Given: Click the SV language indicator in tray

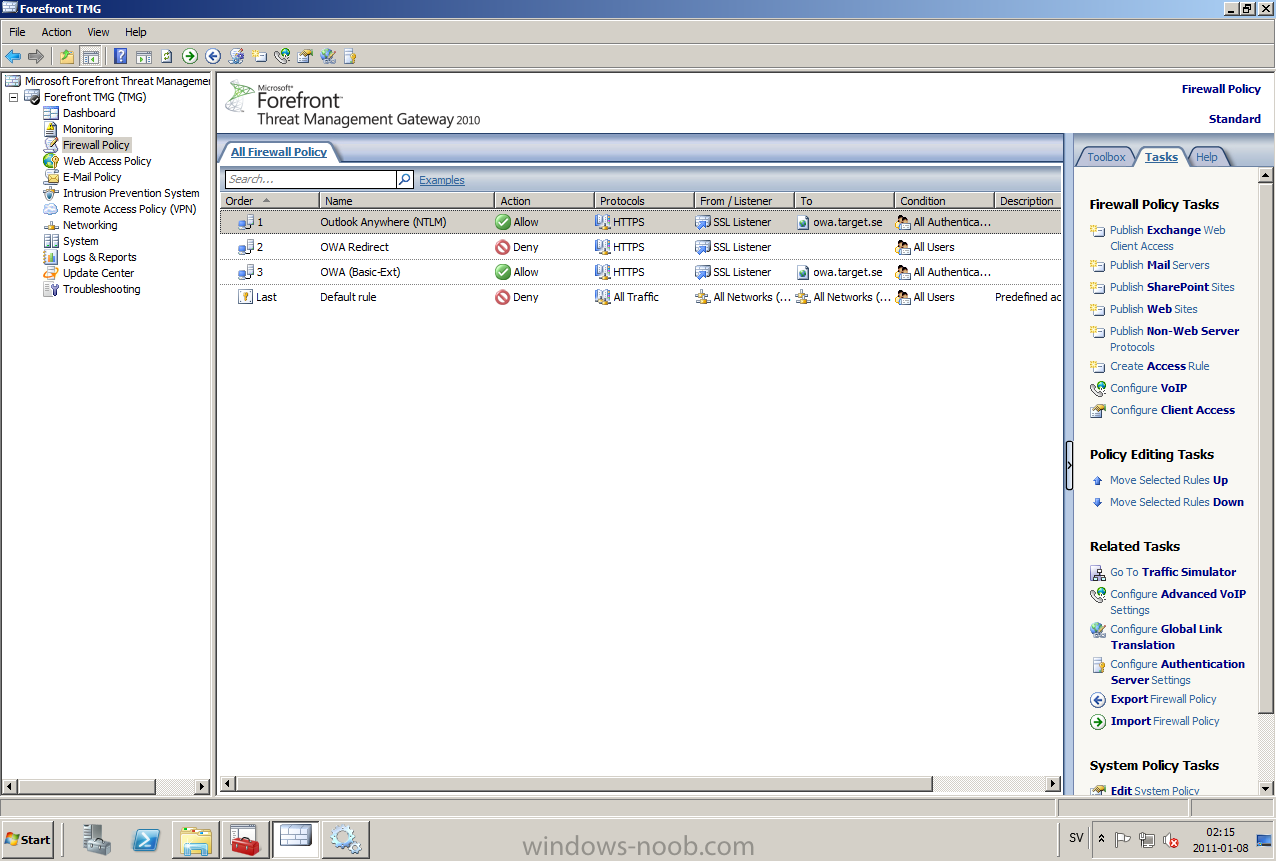Looking at the screenshot, I should 1076,838.
